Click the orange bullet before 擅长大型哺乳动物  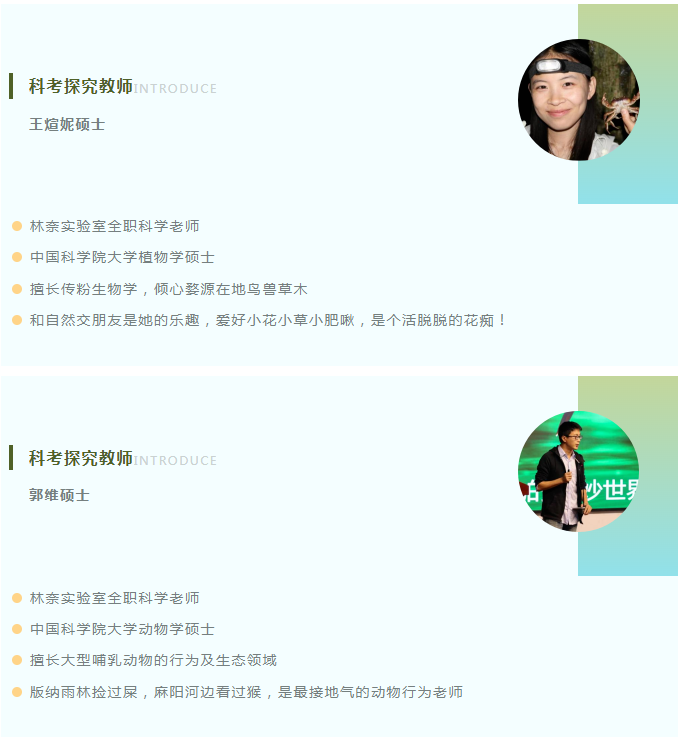pos(17,660)
